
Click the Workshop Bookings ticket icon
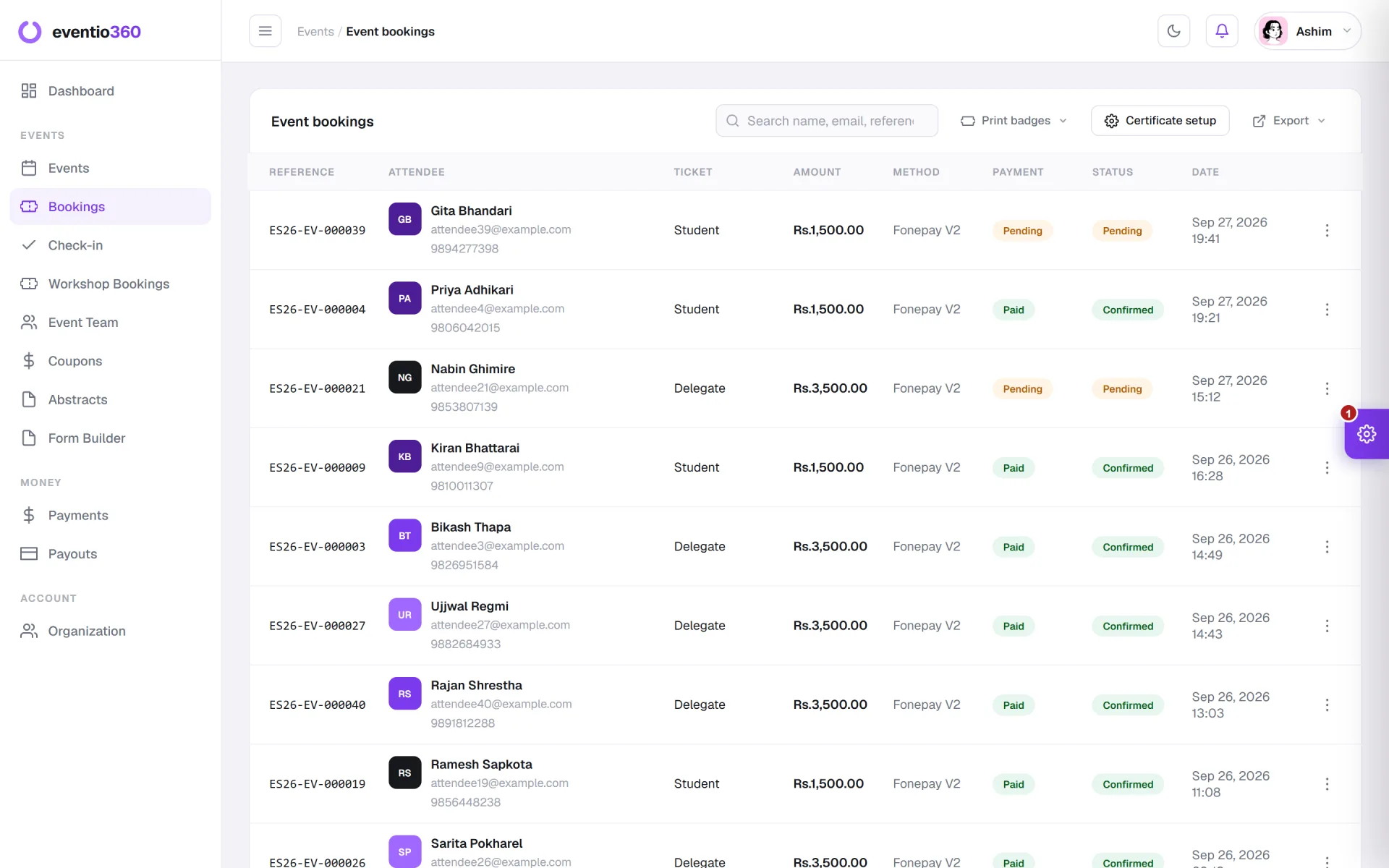(x=29, y=284)
